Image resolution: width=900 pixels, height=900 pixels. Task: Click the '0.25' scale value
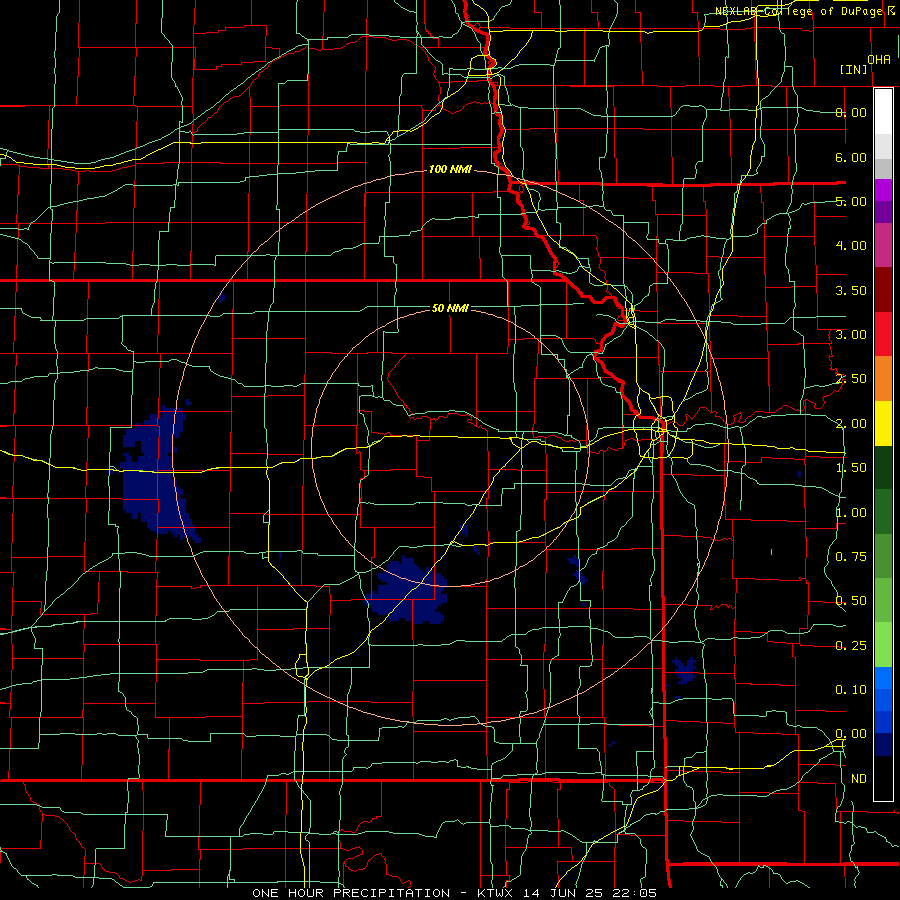851,646
